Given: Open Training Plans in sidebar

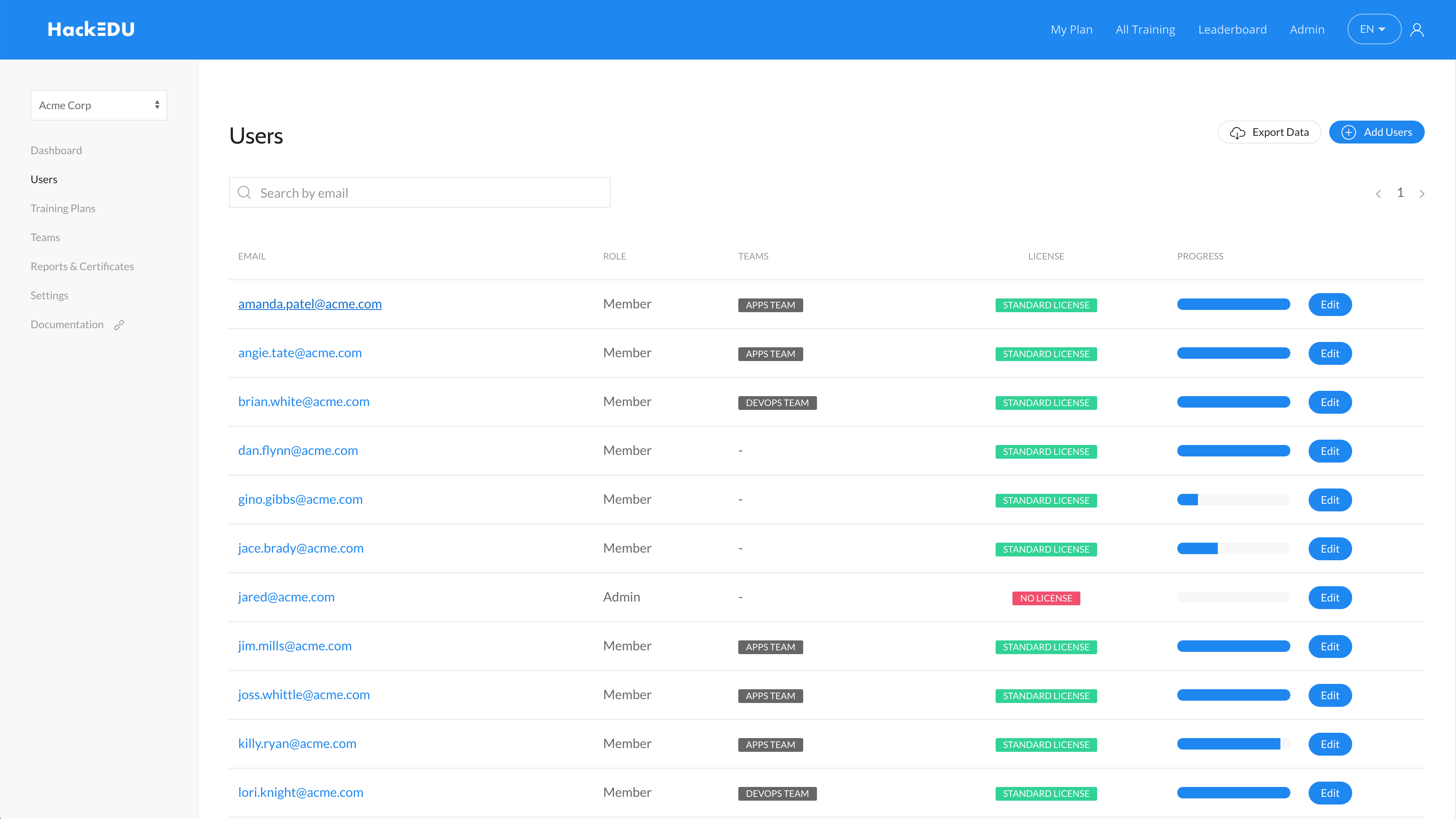Looking at the screenshot, I should point(63,208).
